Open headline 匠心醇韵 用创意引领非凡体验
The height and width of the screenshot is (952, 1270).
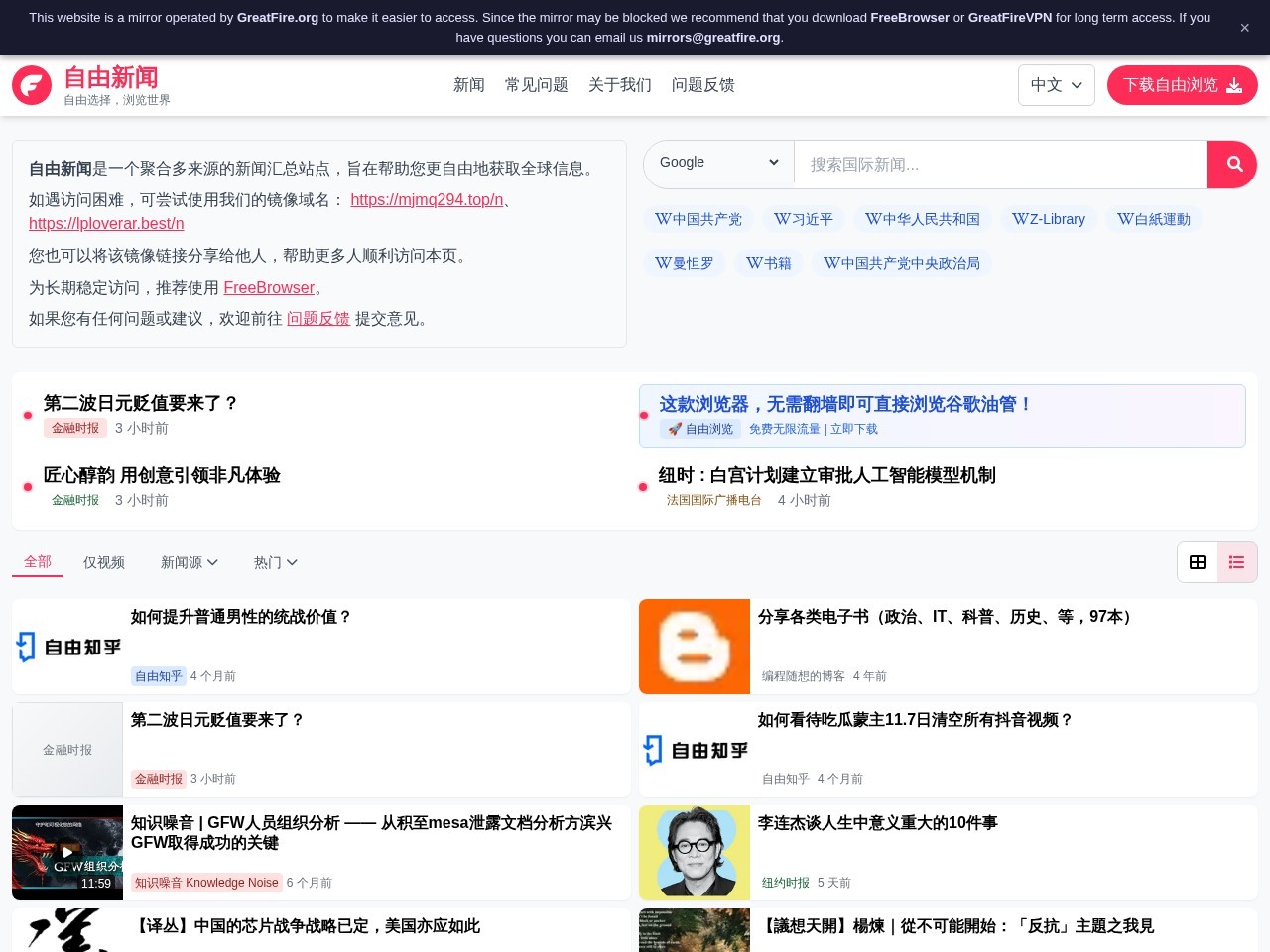[162, 475]
